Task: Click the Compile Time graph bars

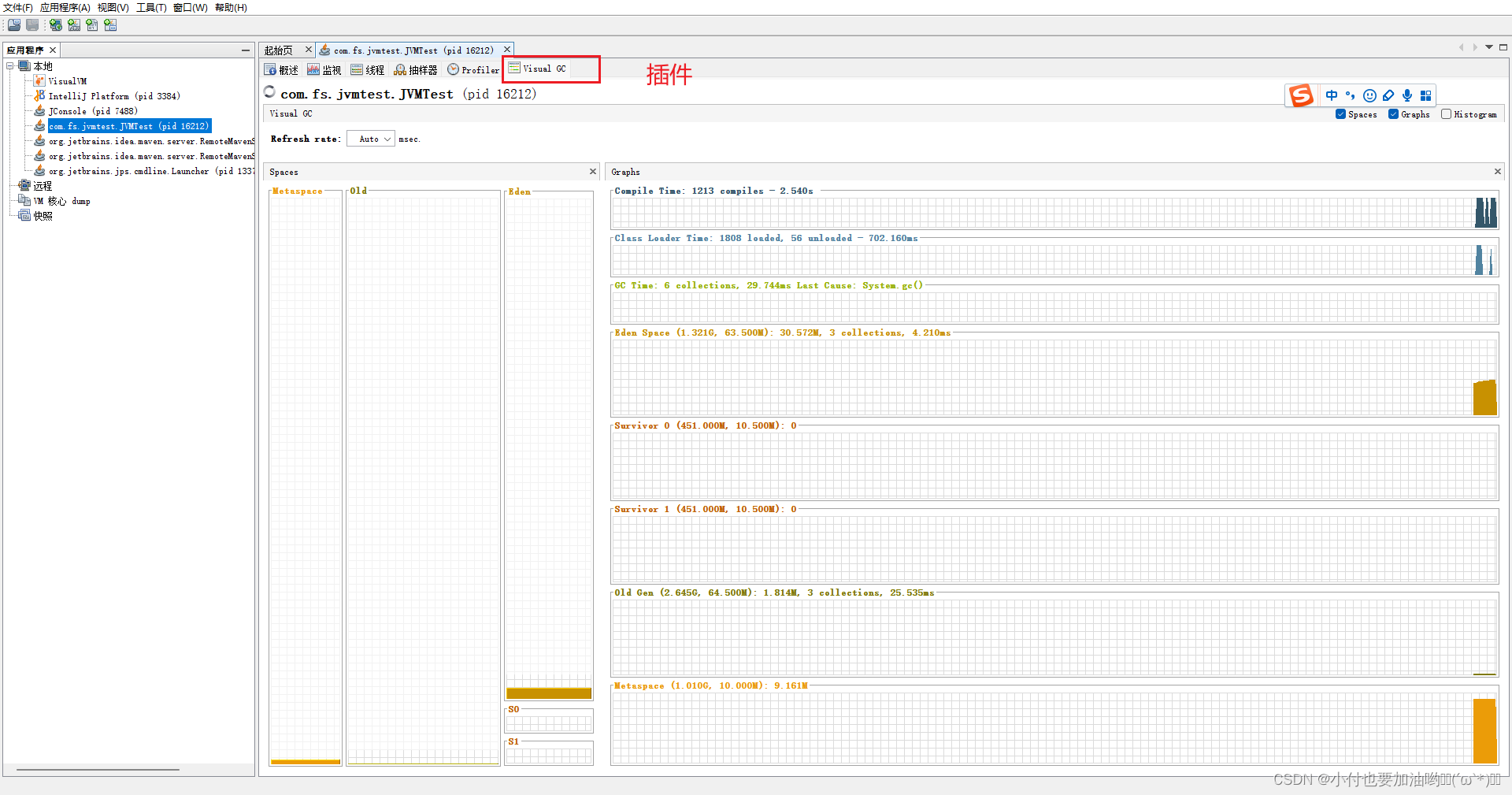Action: click(x=1485, y=213)
